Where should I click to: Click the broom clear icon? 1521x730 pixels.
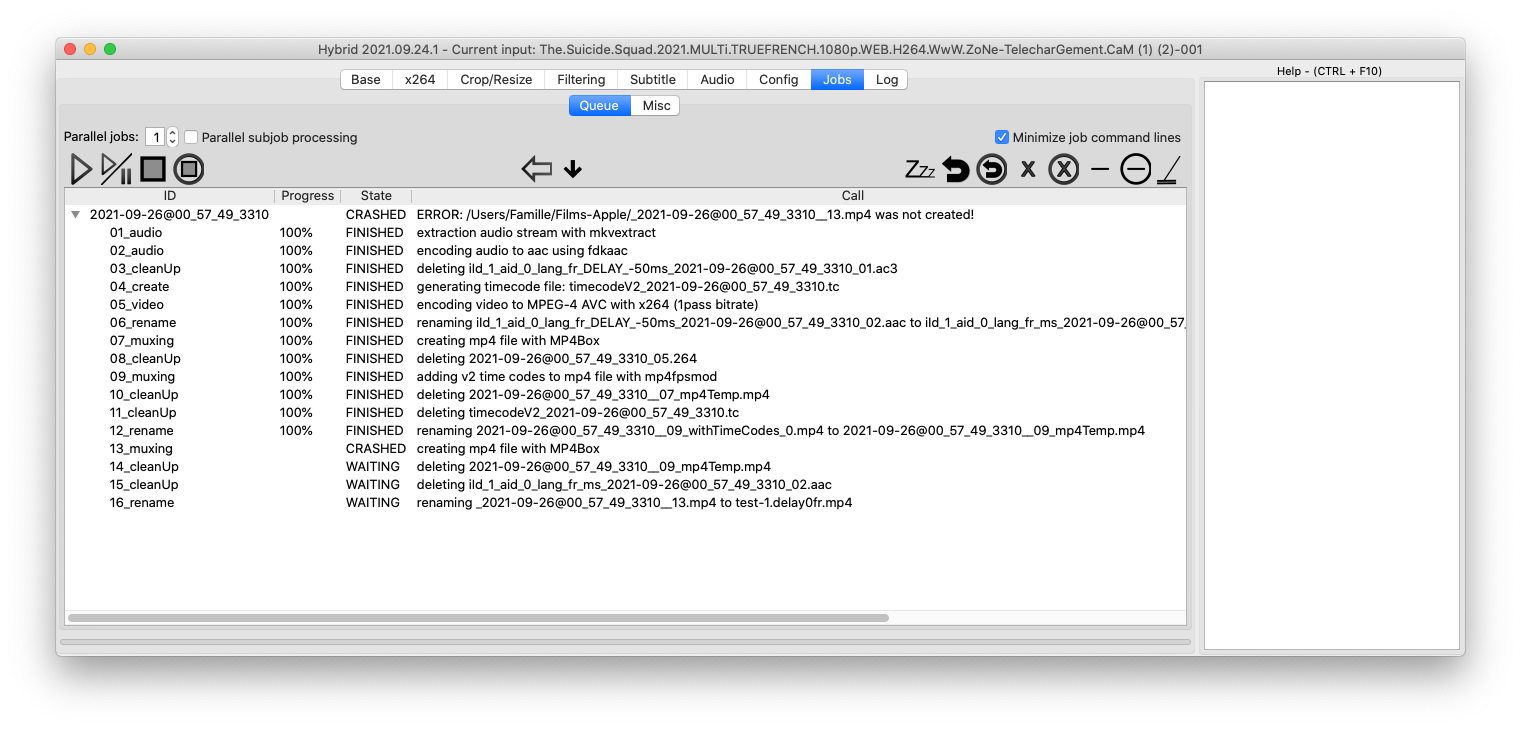pos(1168,170)
